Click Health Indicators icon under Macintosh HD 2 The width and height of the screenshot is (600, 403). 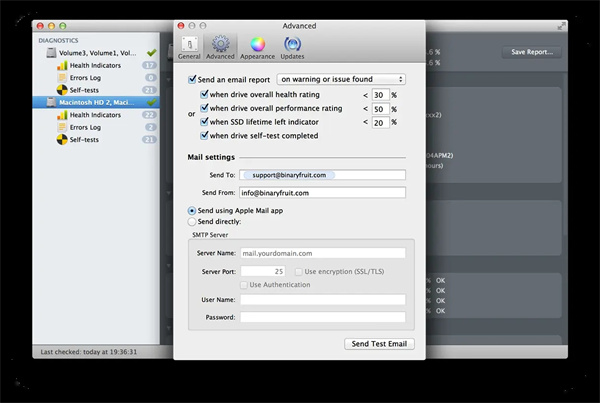coord(62,115)
